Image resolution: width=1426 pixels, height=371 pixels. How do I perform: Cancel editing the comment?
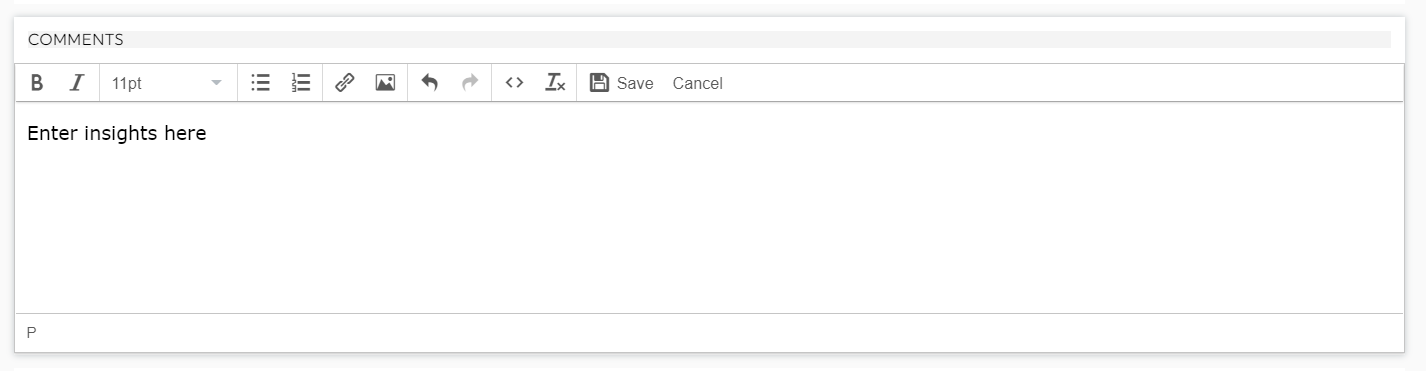click(697, 83)
